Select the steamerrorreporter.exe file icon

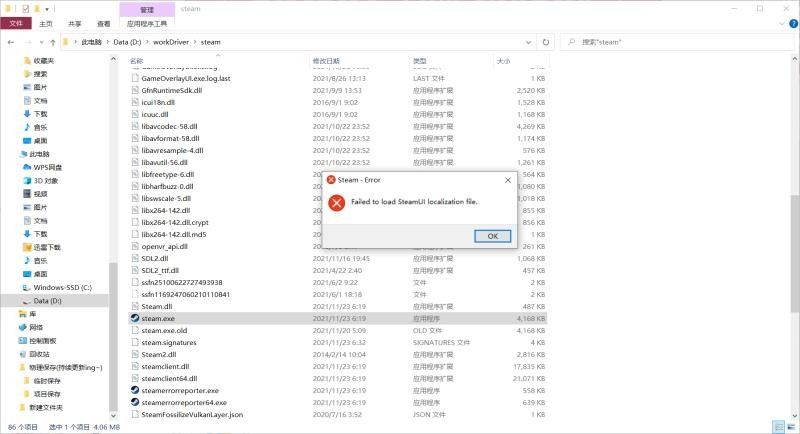point(135,390)
